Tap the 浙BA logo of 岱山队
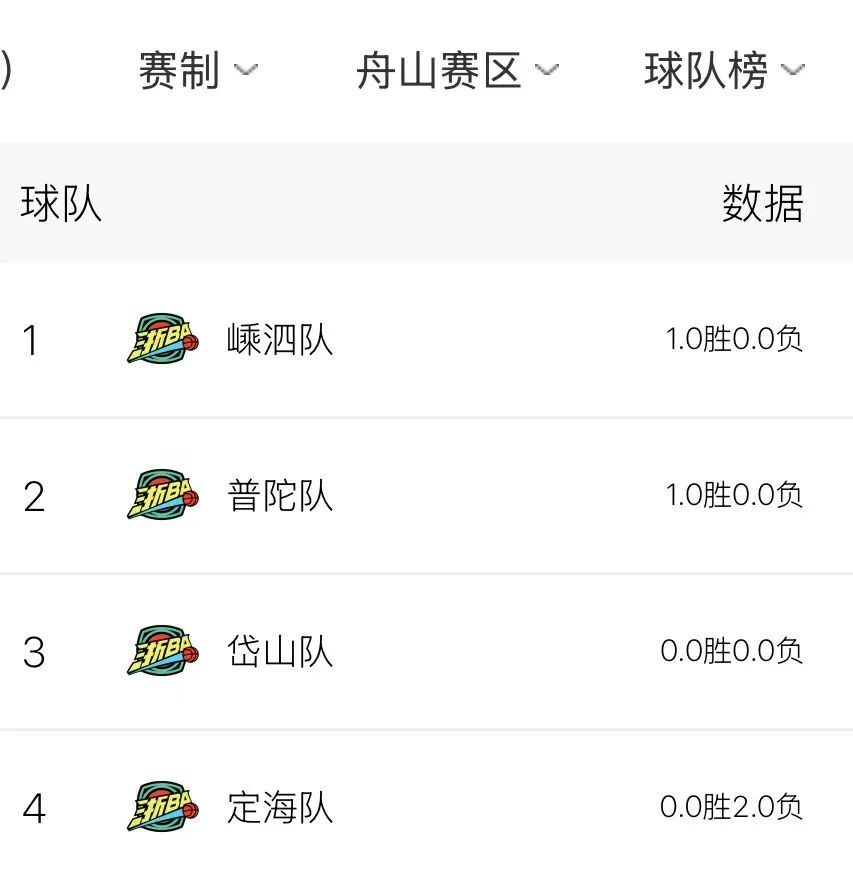 (x=163, y=650)
